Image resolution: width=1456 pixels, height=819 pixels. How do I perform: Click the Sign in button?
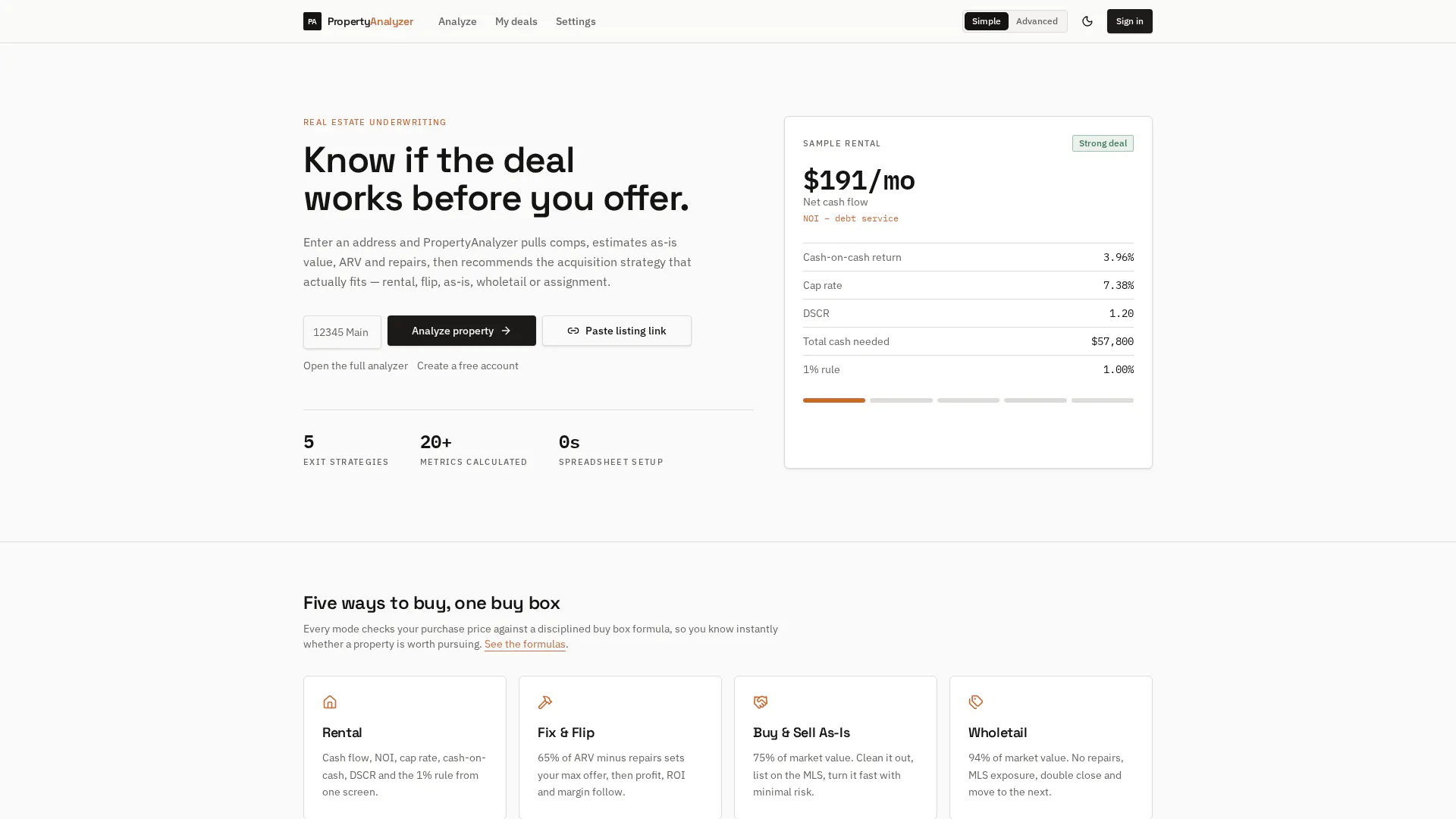tap(1129, 21)
